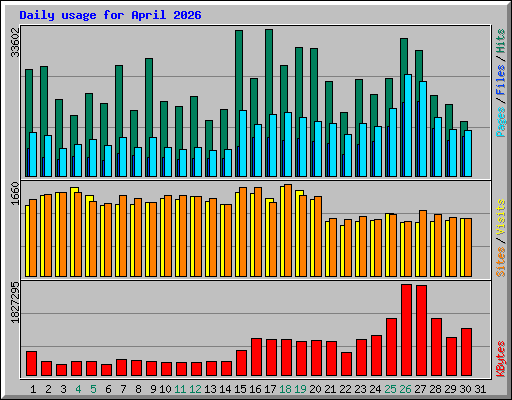Click the cyan files bar for day 27

[423, 129]
